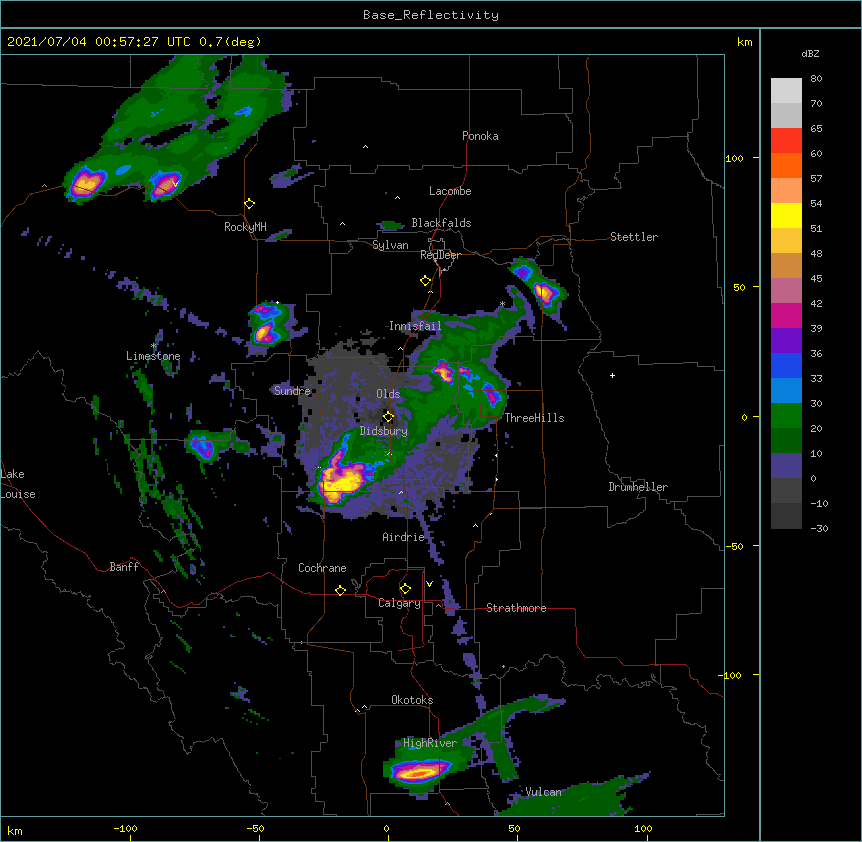Choose the dark orange swatch between 60 and 57

coord(786,165)
